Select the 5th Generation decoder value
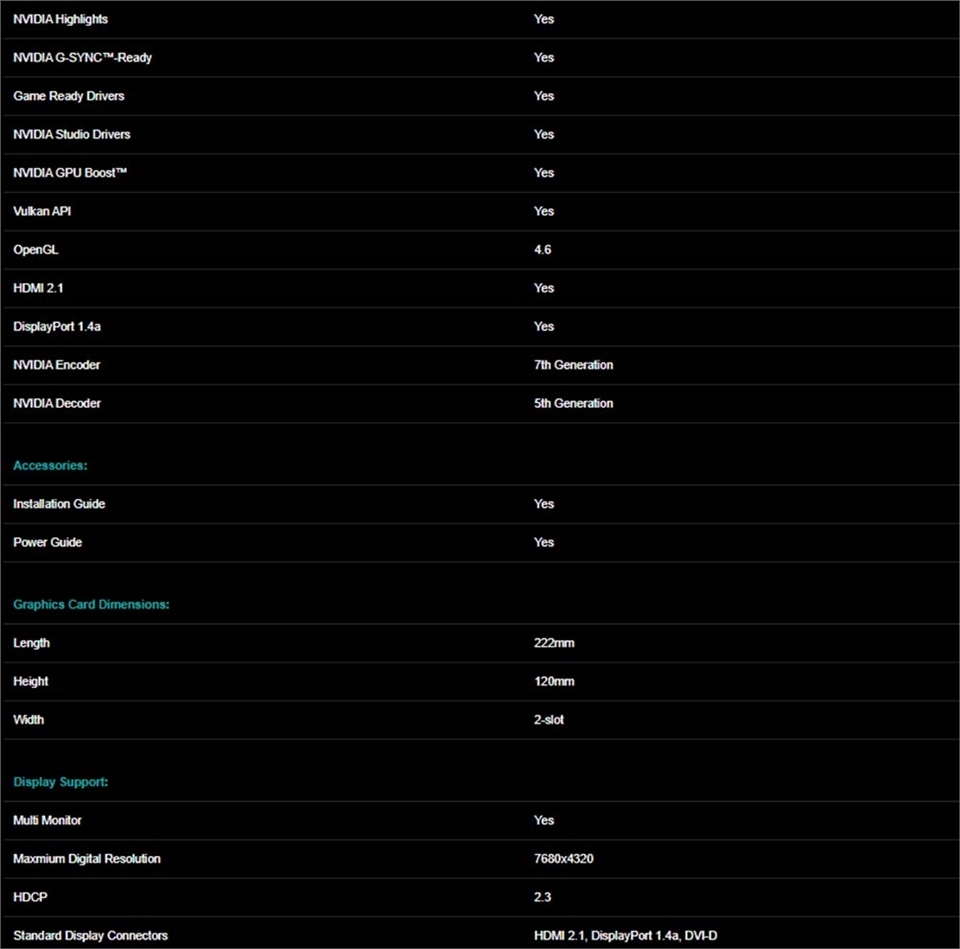 (x=573, y=404)
